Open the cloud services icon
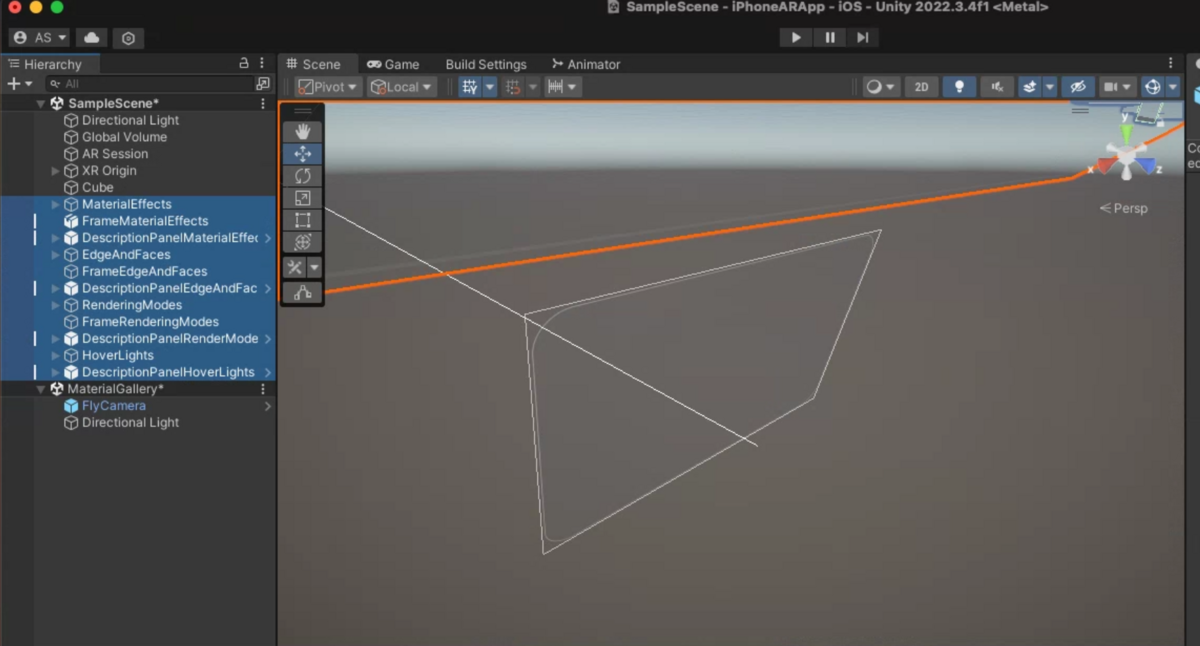The image size is (1200, 646). pos(92,37)
